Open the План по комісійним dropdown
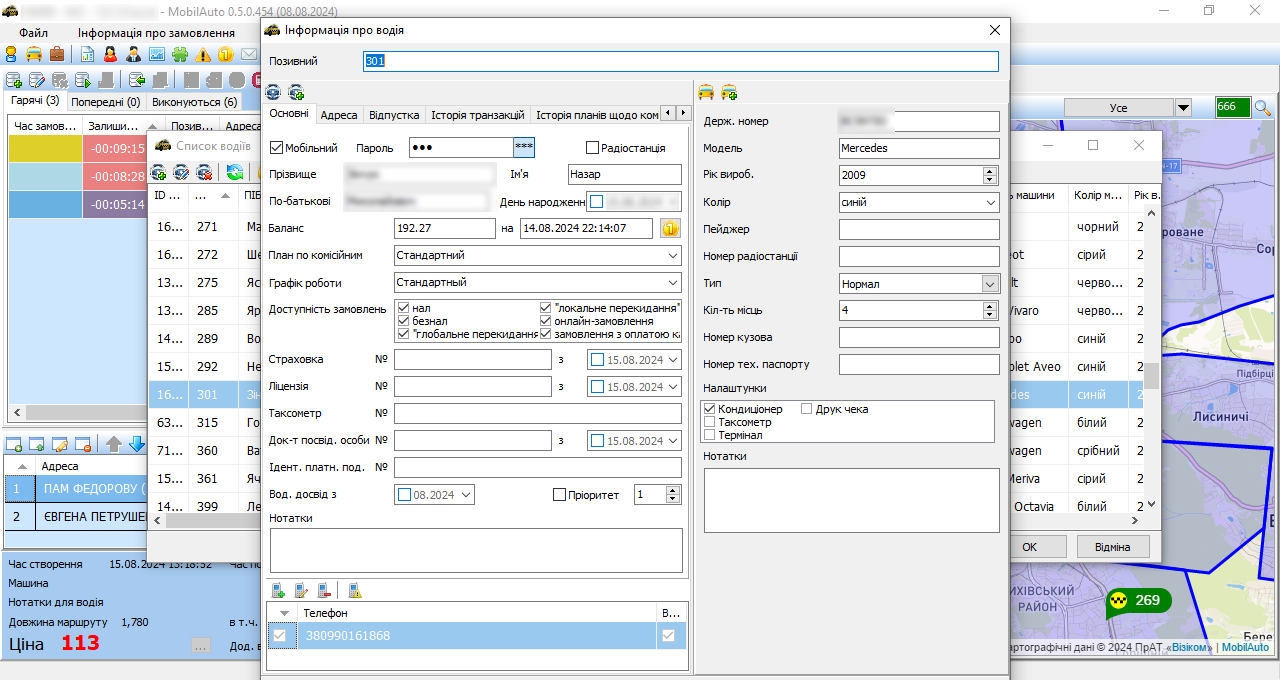This screenshot has width=1280, height=680. point(673,256)
